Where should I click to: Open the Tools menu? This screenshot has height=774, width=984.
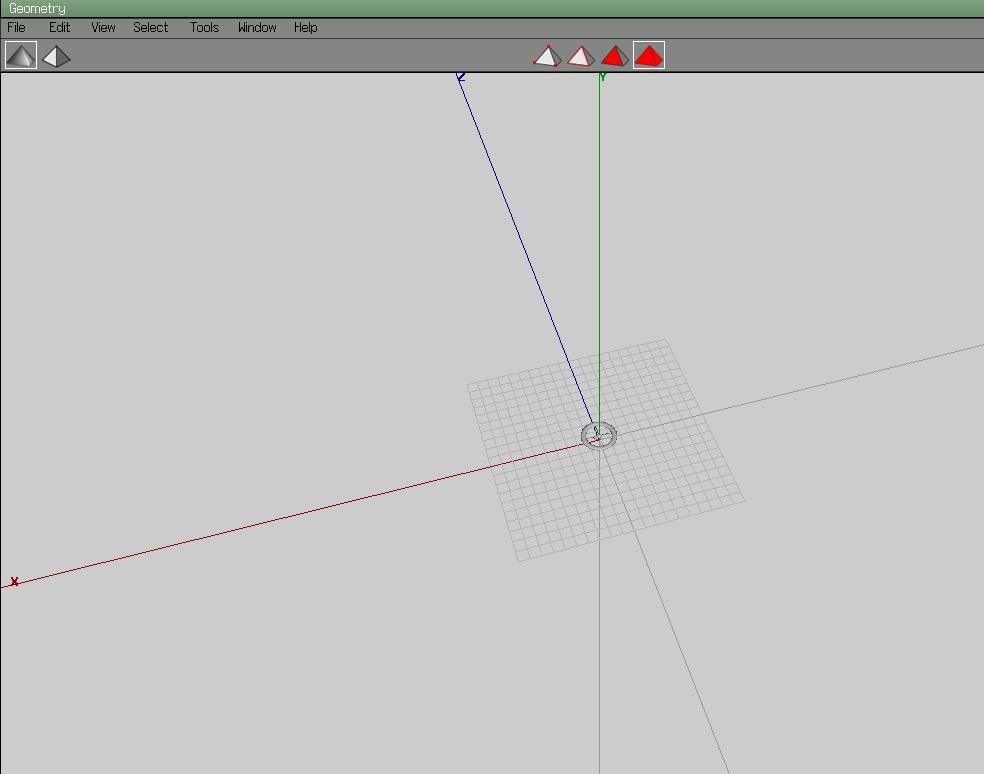(x=205, y=28)
